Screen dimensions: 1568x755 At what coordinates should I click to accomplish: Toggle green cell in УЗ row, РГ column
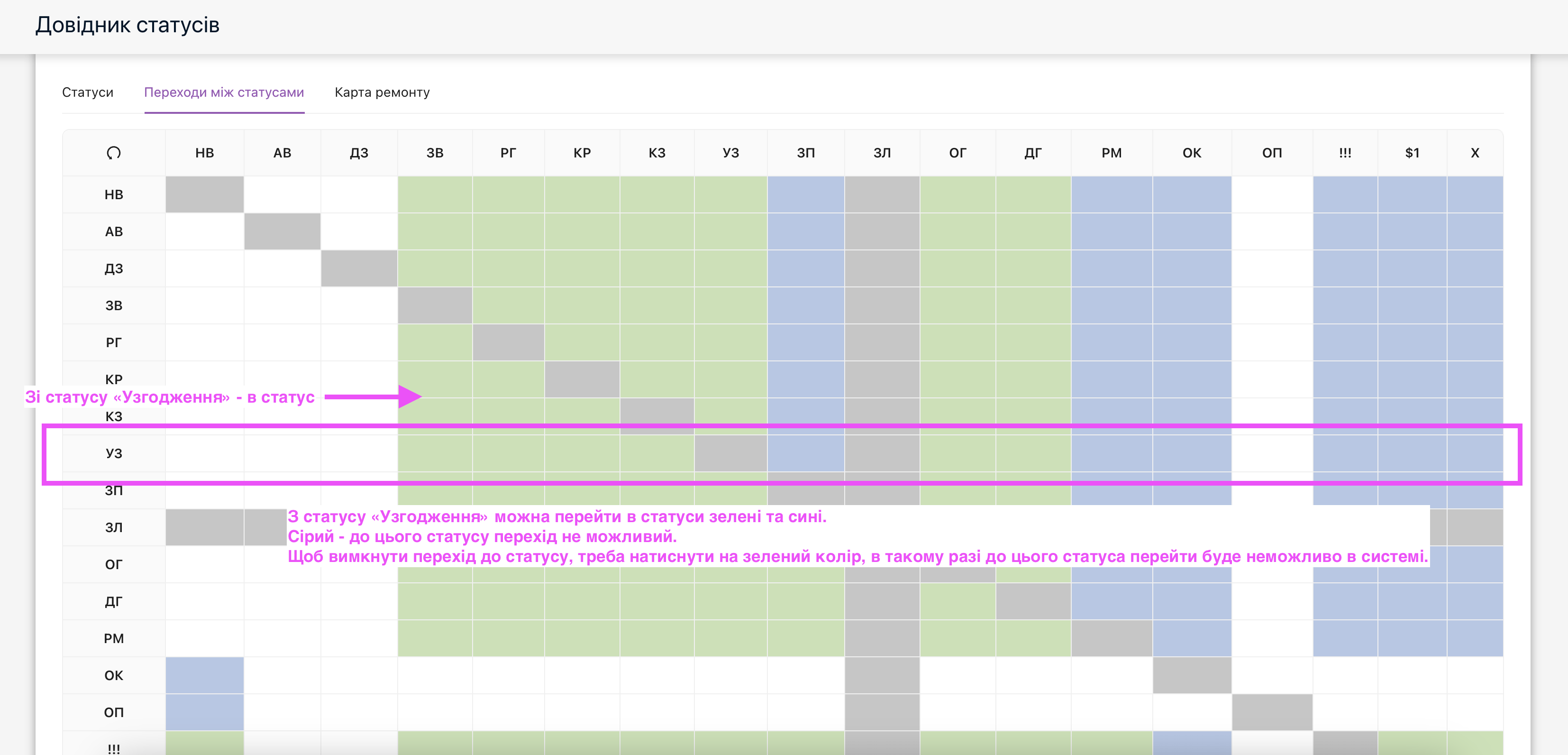508,453
